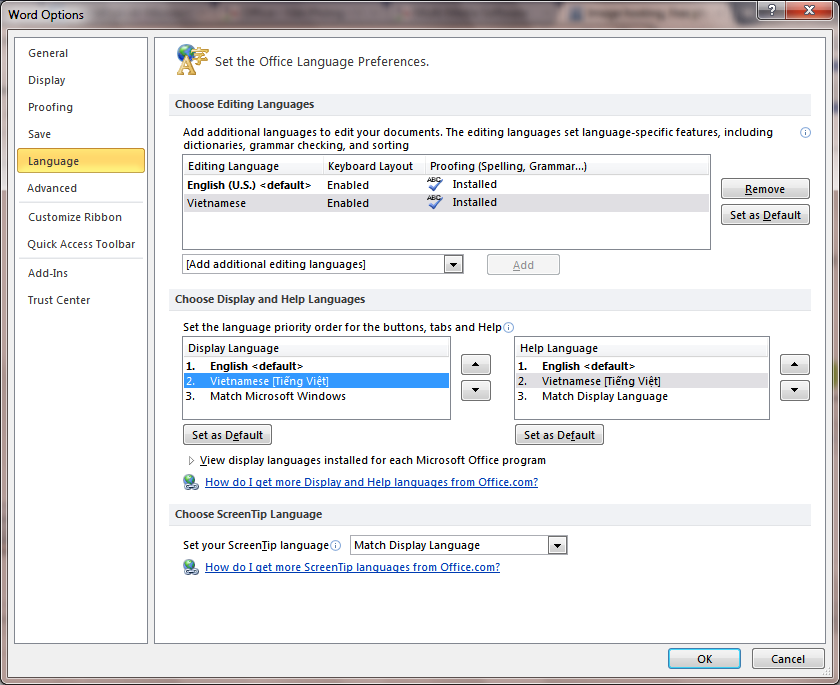Expand View display languages installed for each program

point(191,461)
